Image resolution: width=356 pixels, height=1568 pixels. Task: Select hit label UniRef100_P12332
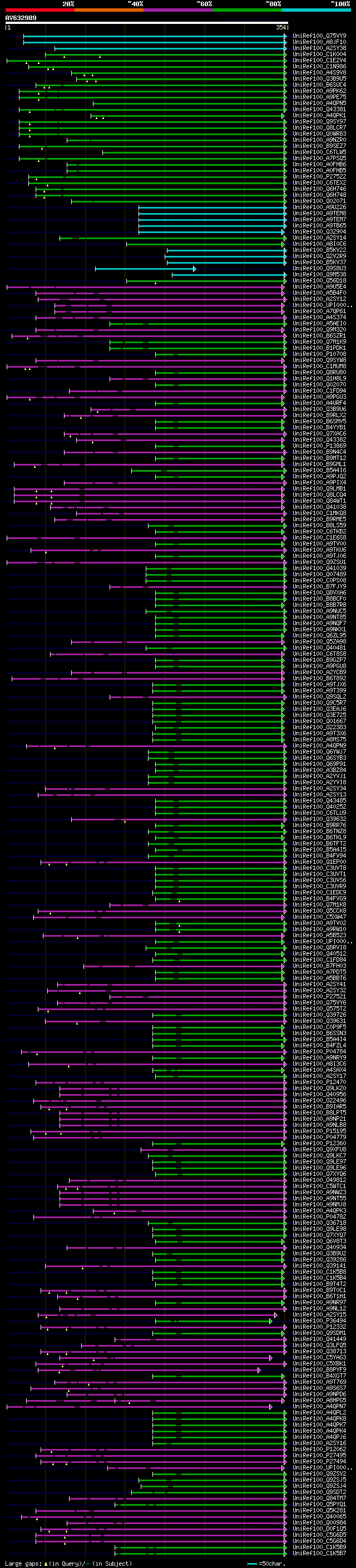319,1327
